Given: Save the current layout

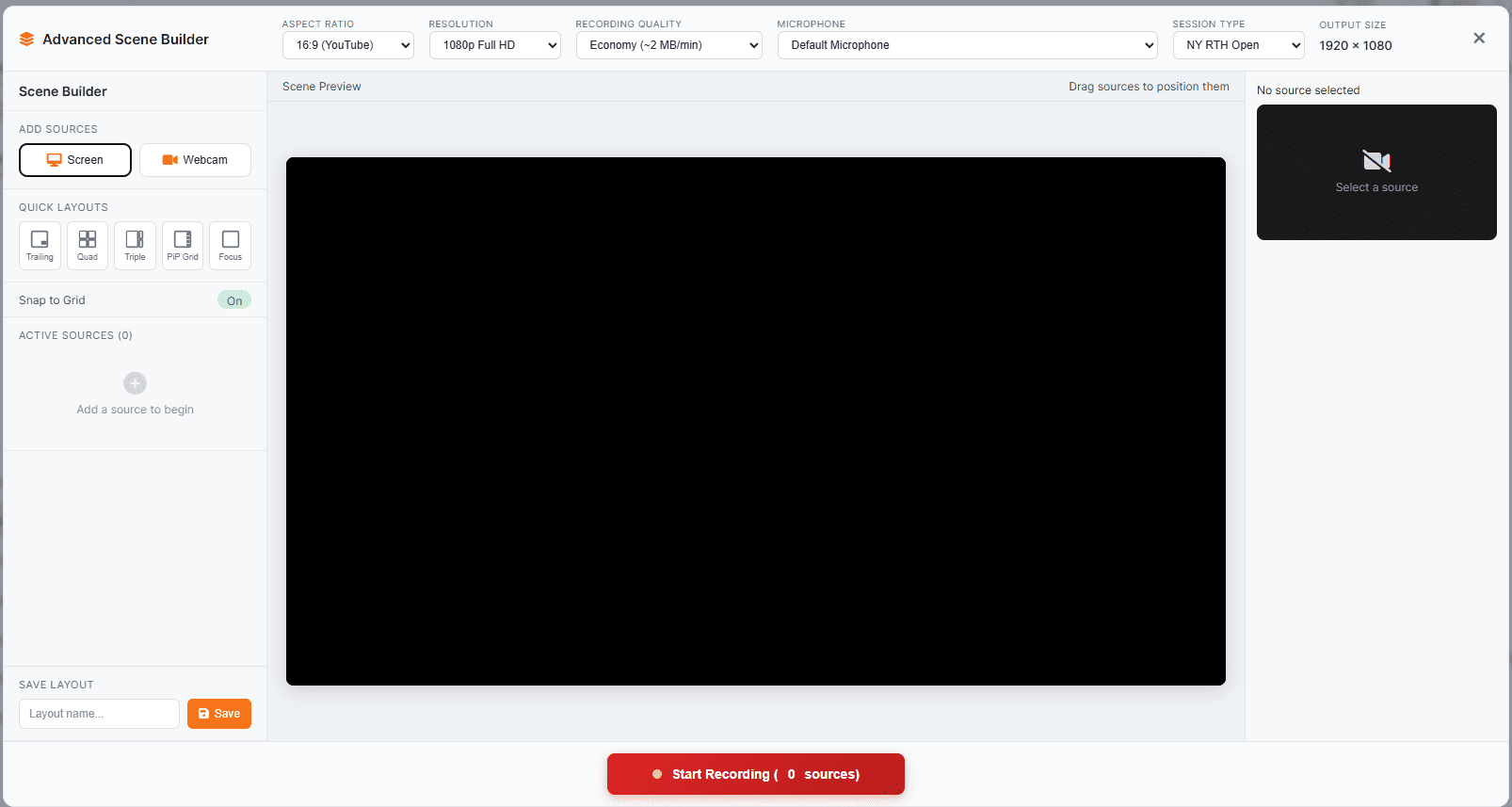Looking at the screenshot, I should pos(219,714).
